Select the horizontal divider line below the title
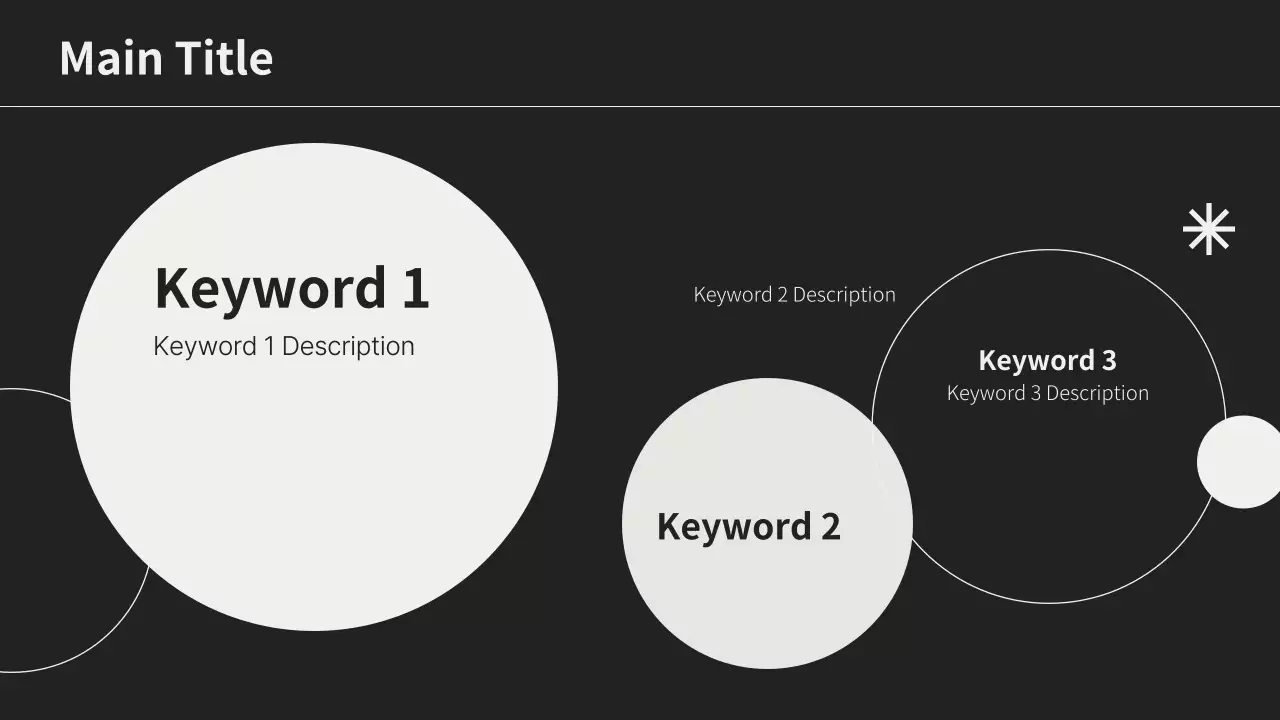Screen dimensions: 1280x720 point(640,106)
